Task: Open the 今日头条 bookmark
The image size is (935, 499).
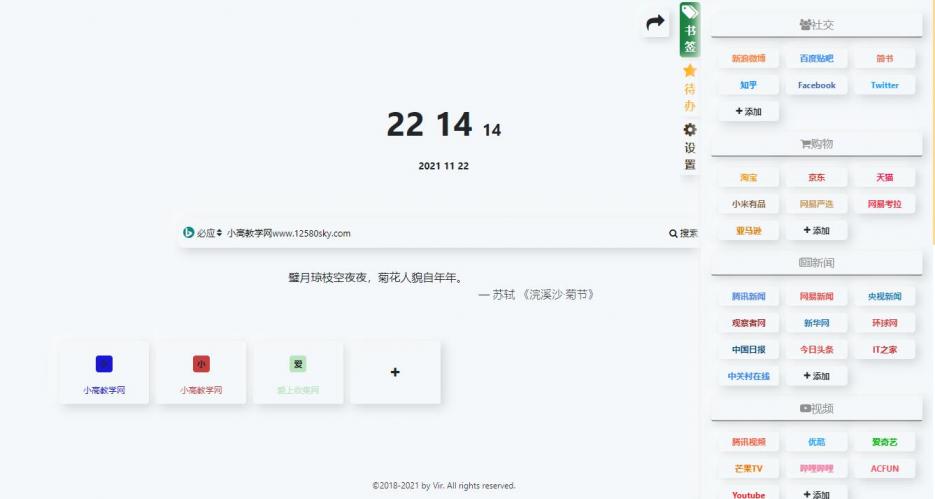Action: [x=816, y=349]
